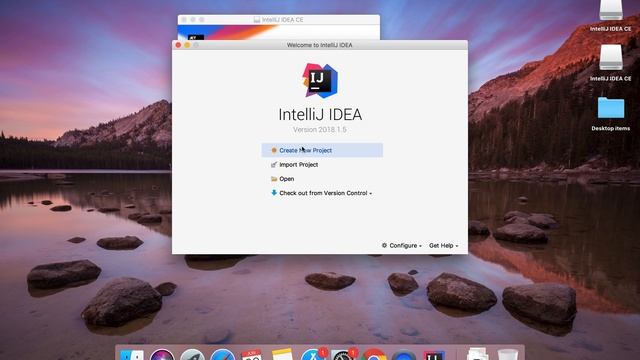640x360 pixels.
Task: Launch Google Chrome from the dock
Action: point(374,355)
